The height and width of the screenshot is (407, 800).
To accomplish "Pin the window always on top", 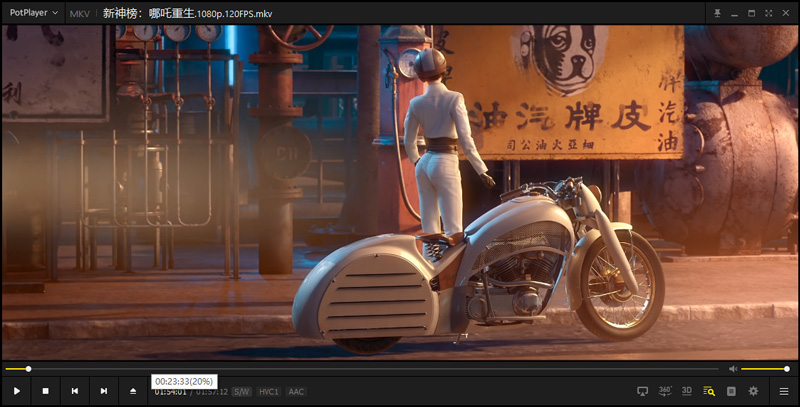I will (717, 13).
